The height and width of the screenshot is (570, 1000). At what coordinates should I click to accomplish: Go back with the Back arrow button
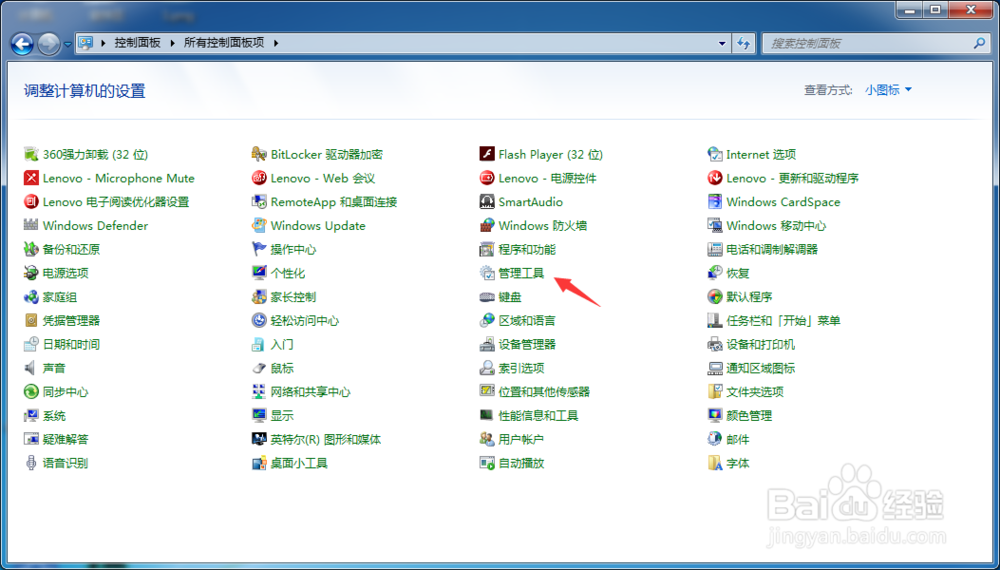pos(22,44)
